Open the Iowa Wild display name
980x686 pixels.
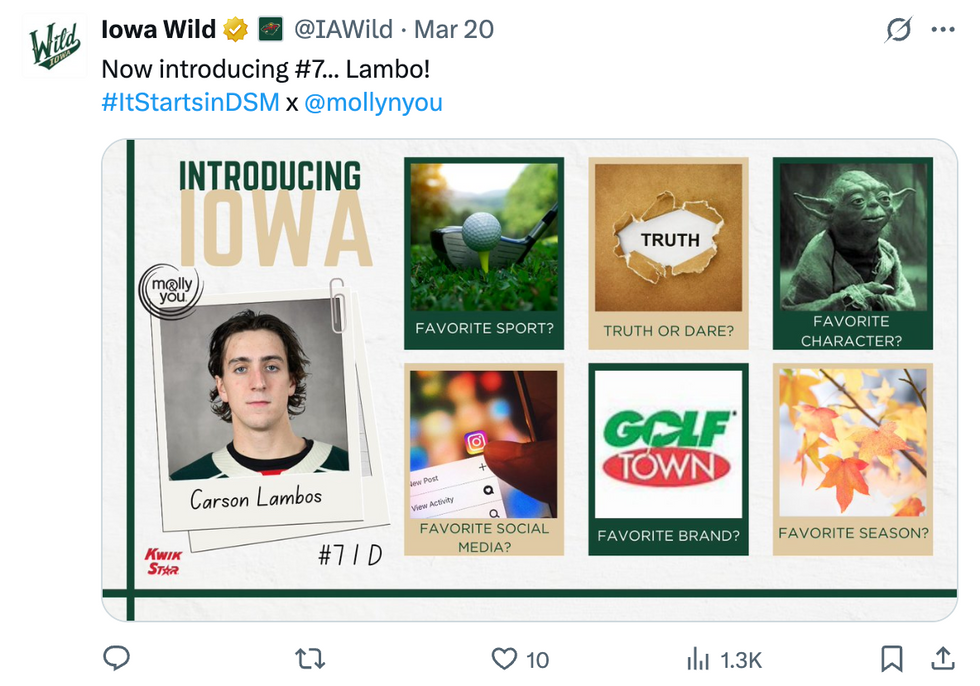point(158,30)
